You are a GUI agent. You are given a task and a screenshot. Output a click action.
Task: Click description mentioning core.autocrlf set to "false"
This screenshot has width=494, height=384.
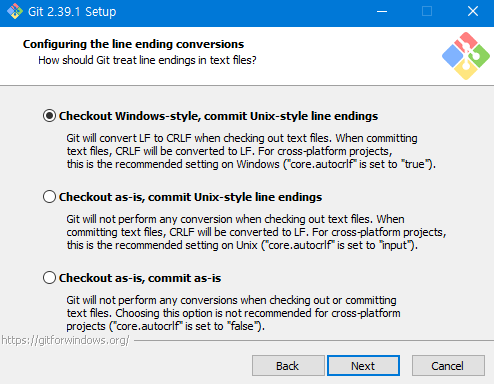coord(233,313)
